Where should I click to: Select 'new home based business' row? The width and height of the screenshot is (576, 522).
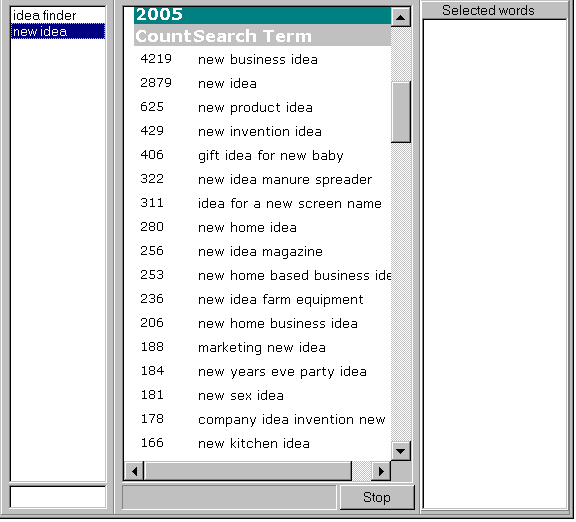tap(294, 276)
